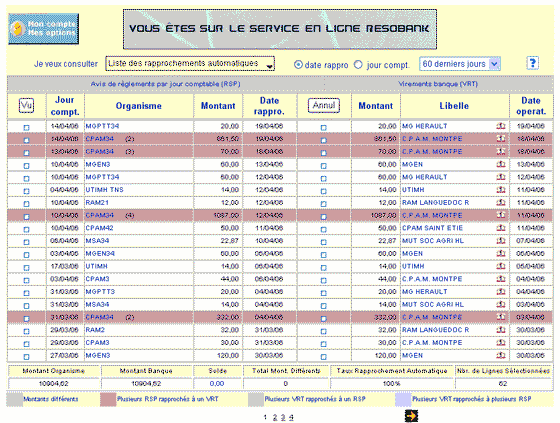Open detail icon in MG HERAULT 12/04/06 row
Screen dimensions: 560x423
pyautogui.click(x=501, y=177)
